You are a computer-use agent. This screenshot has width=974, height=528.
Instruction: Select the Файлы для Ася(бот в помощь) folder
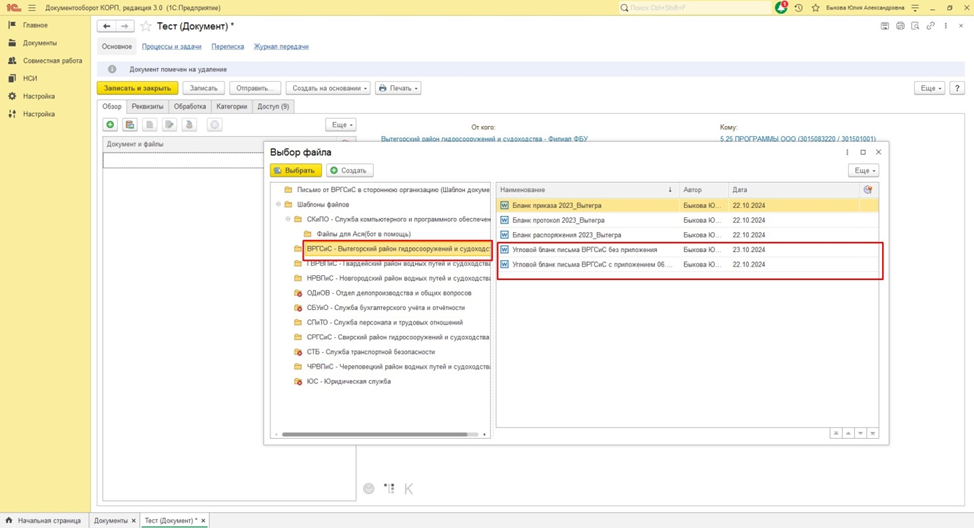tap(363, 234)
